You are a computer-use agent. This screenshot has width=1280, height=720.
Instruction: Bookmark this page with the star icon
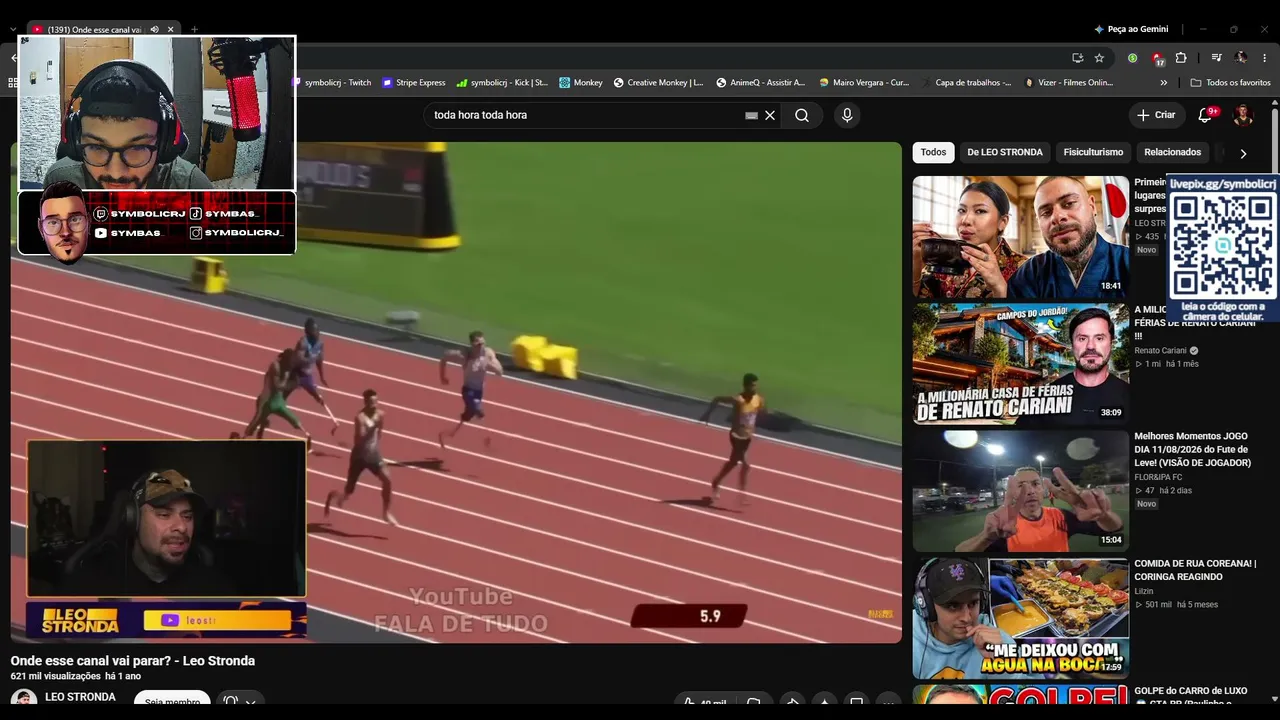[1099, 58]
